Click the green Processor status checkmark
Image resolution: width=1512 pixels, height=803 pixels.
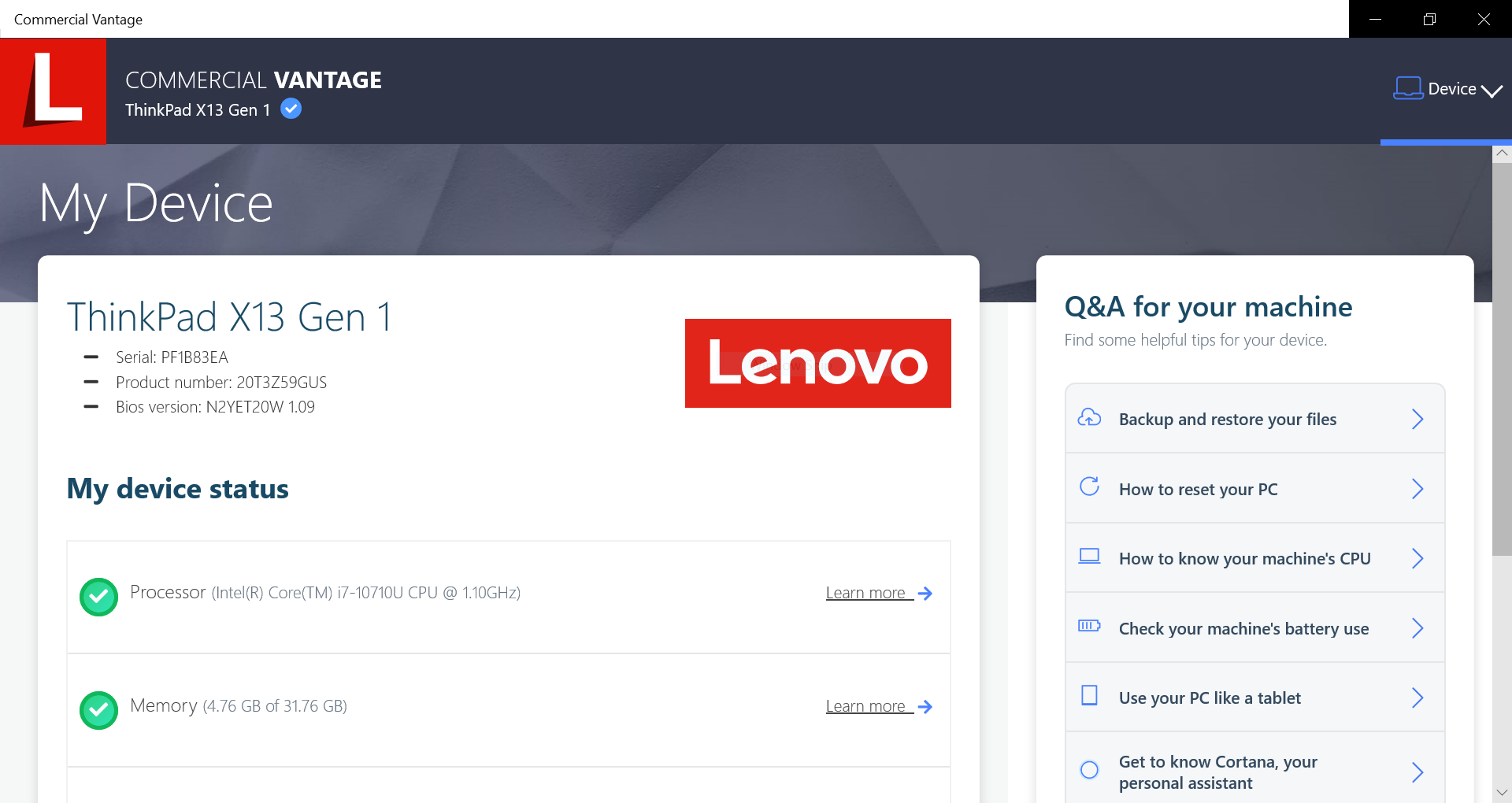click(x=99, y=597)
